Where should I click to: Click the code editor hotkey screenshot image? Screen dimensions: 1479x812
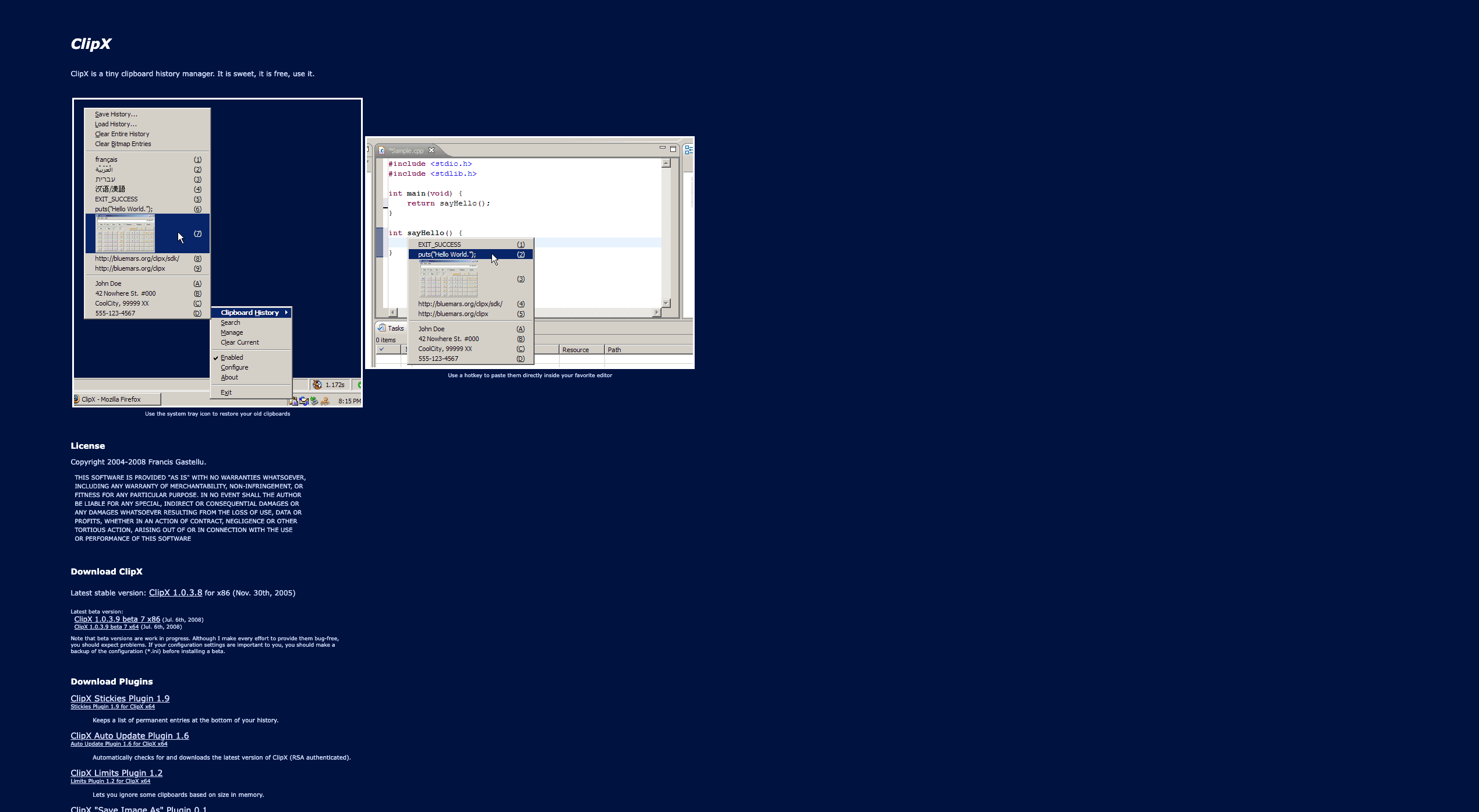pyautogui.click(x=530, y=253)
